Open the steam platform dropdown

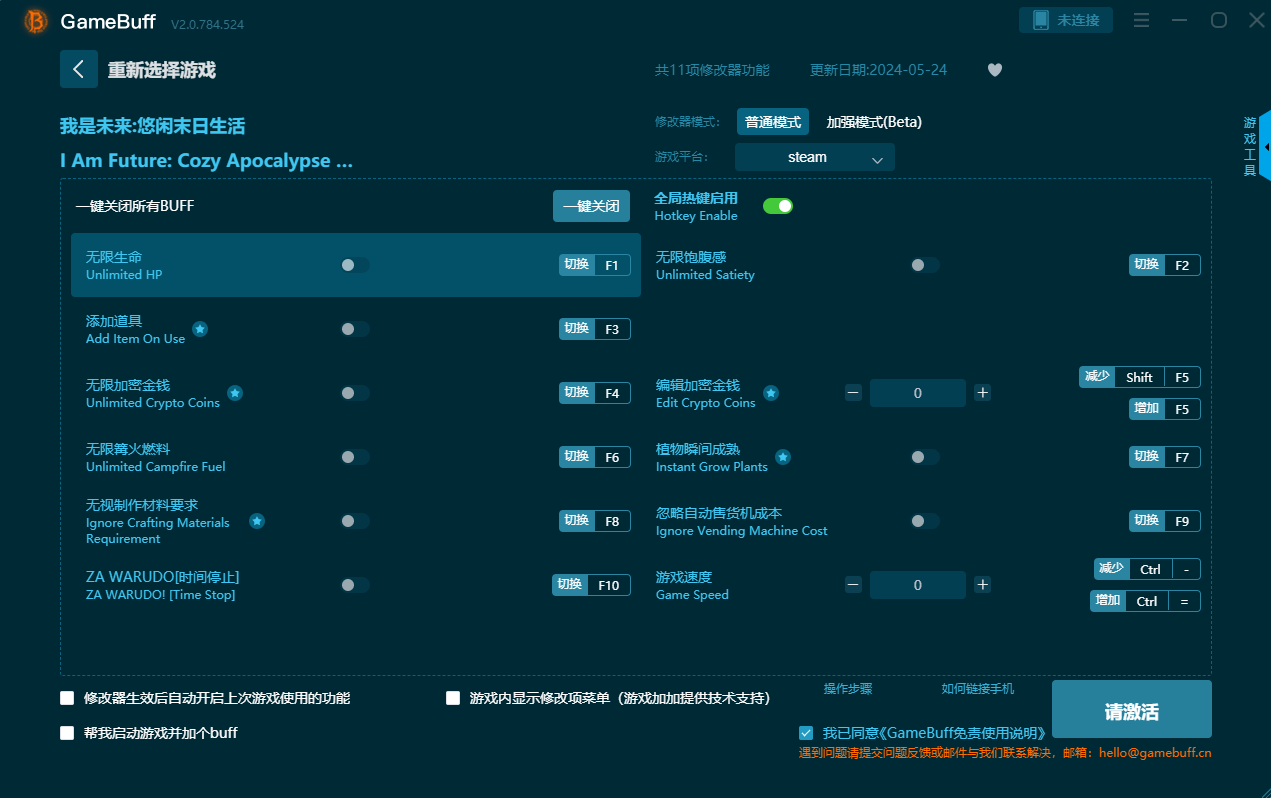point(815,157)
